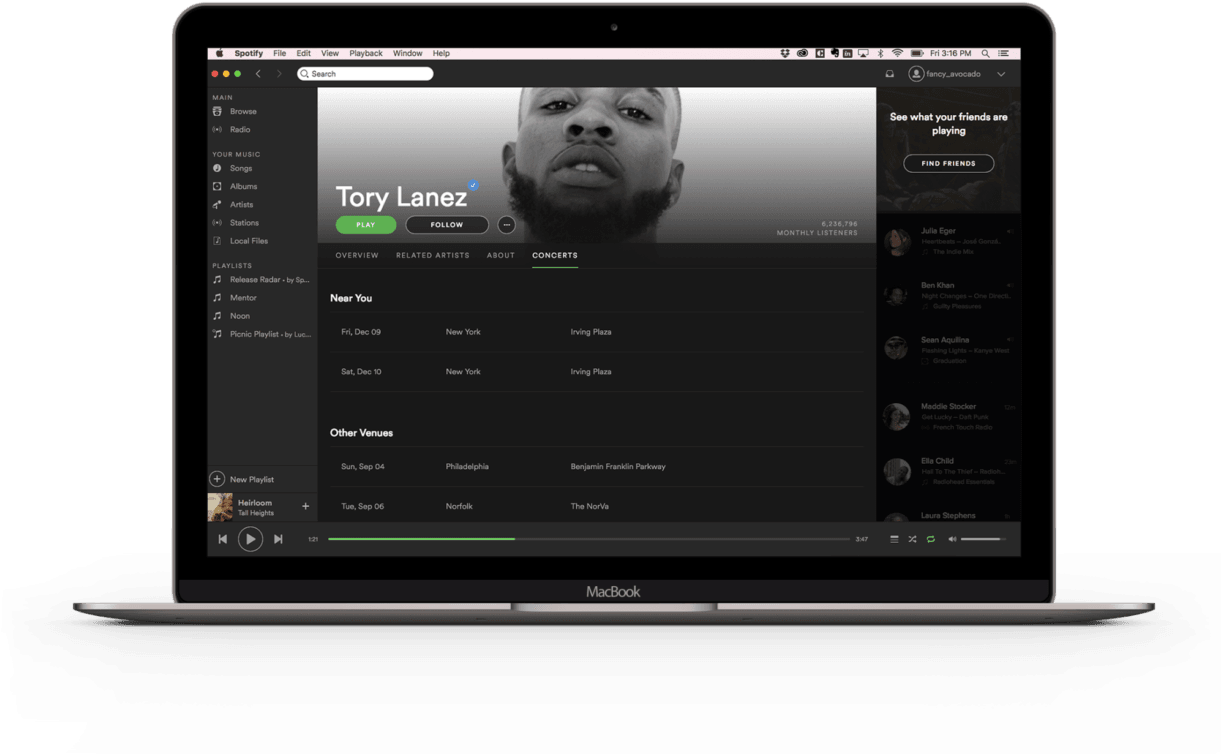The height and width of the screenshot is (754, 1221).
Task: Open the Wi-Fi status menu
Action: pyautogui.click(x=897, y=53)
